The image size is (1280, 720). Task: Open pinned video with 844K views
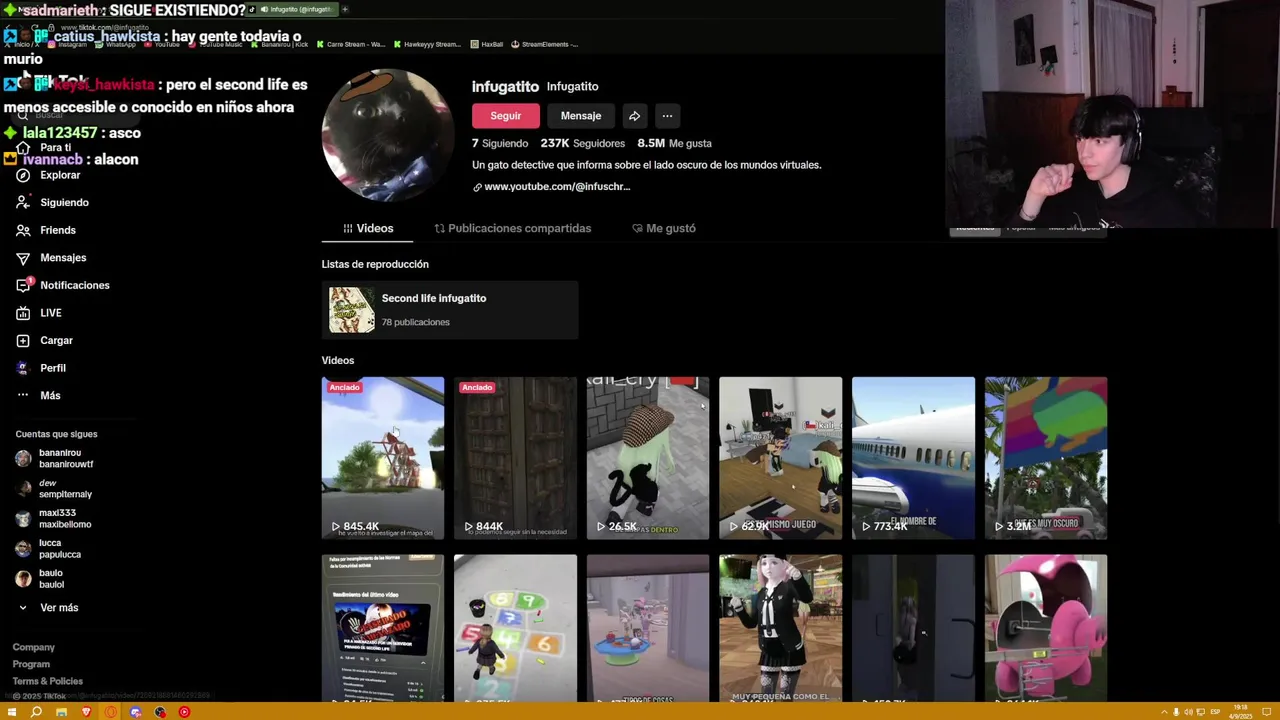[515, 458]
